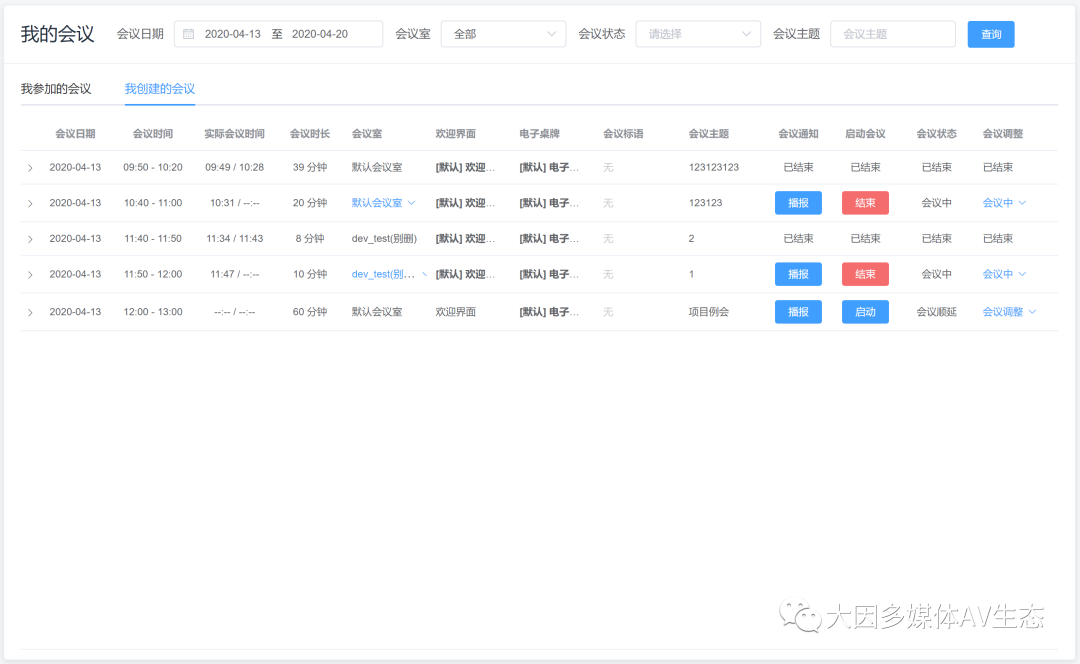Expand the row for meeting topic 2
1080x664 pixels.
coord(30,238)
